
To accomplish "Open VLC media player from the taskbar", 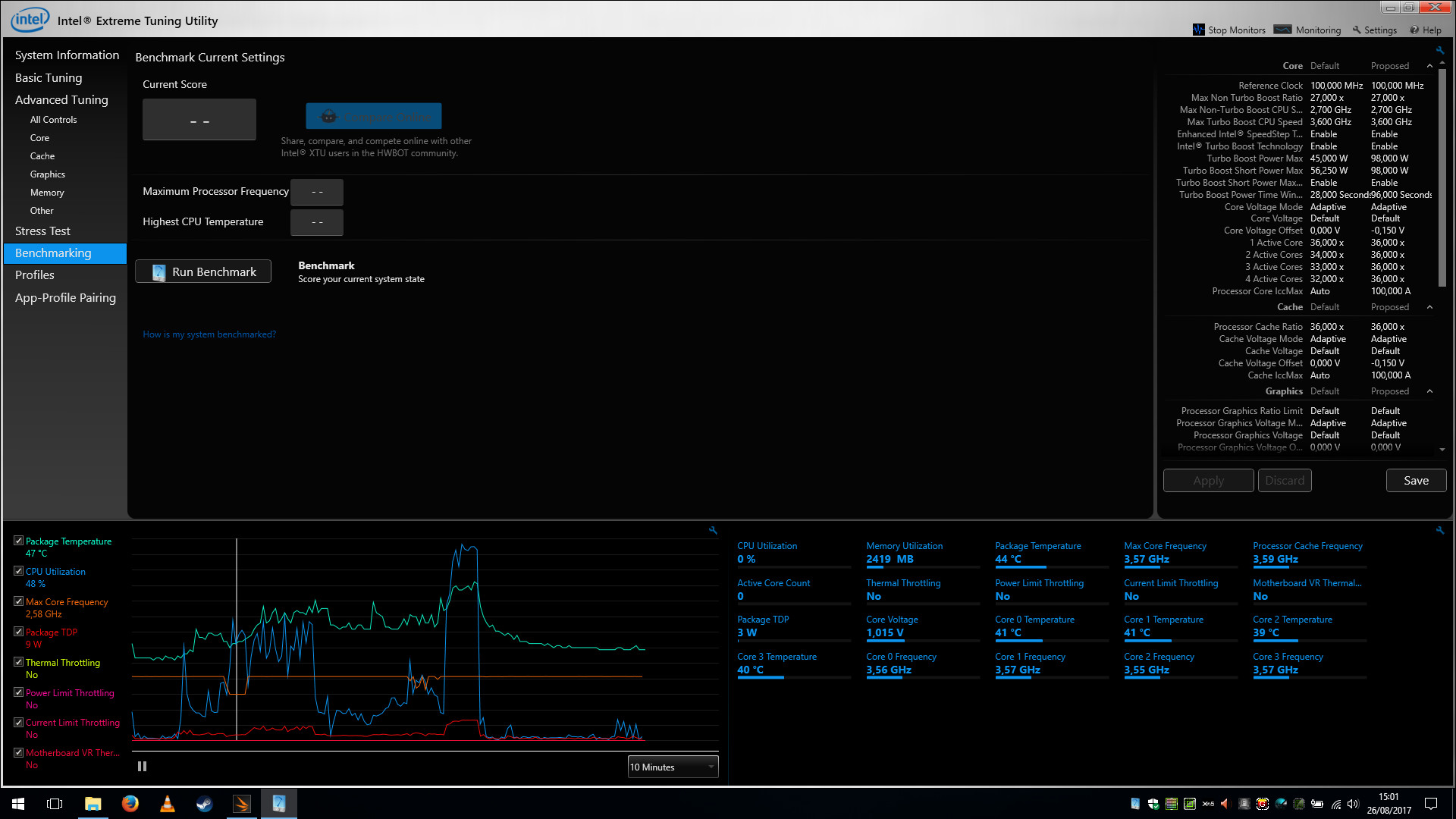I will point(167,804).
